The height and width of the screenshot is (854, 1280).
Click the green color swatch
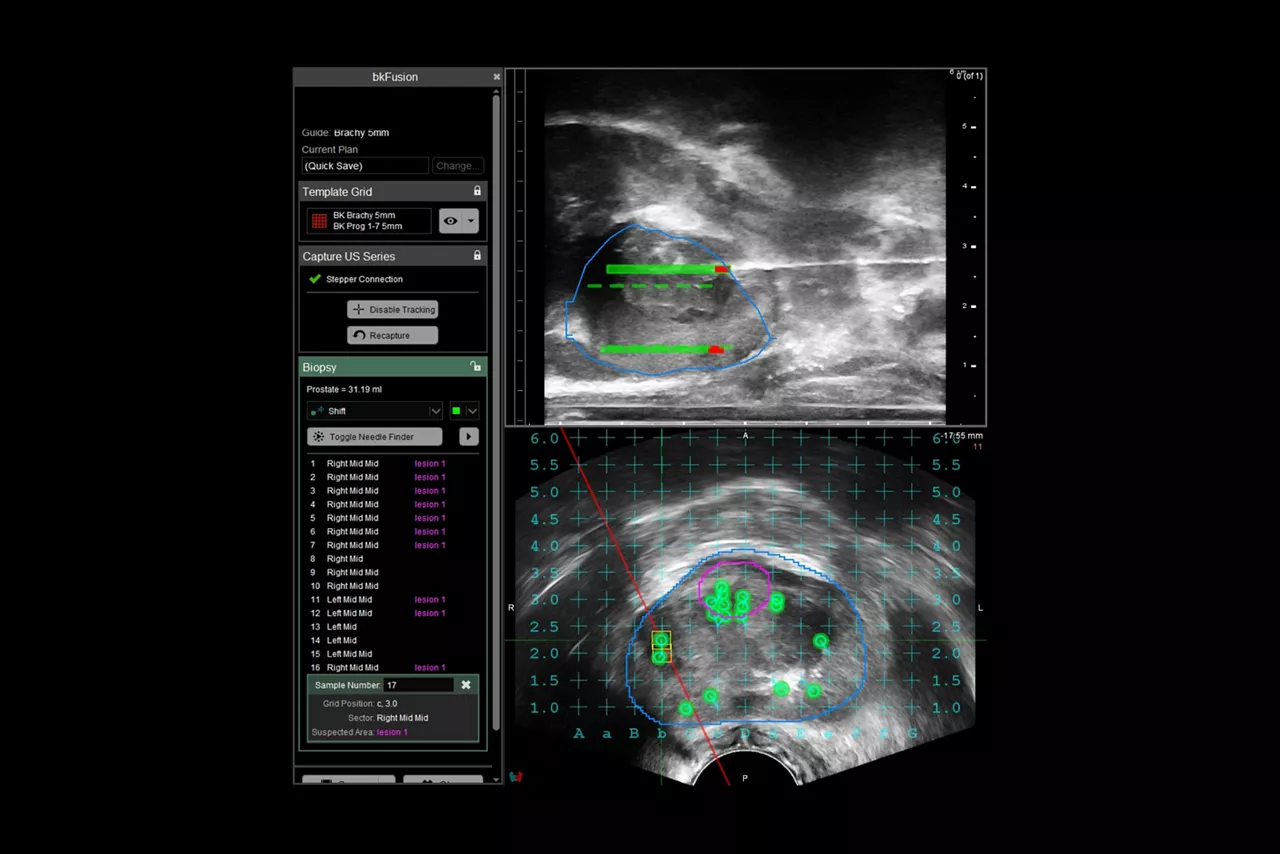coord(457,411)
